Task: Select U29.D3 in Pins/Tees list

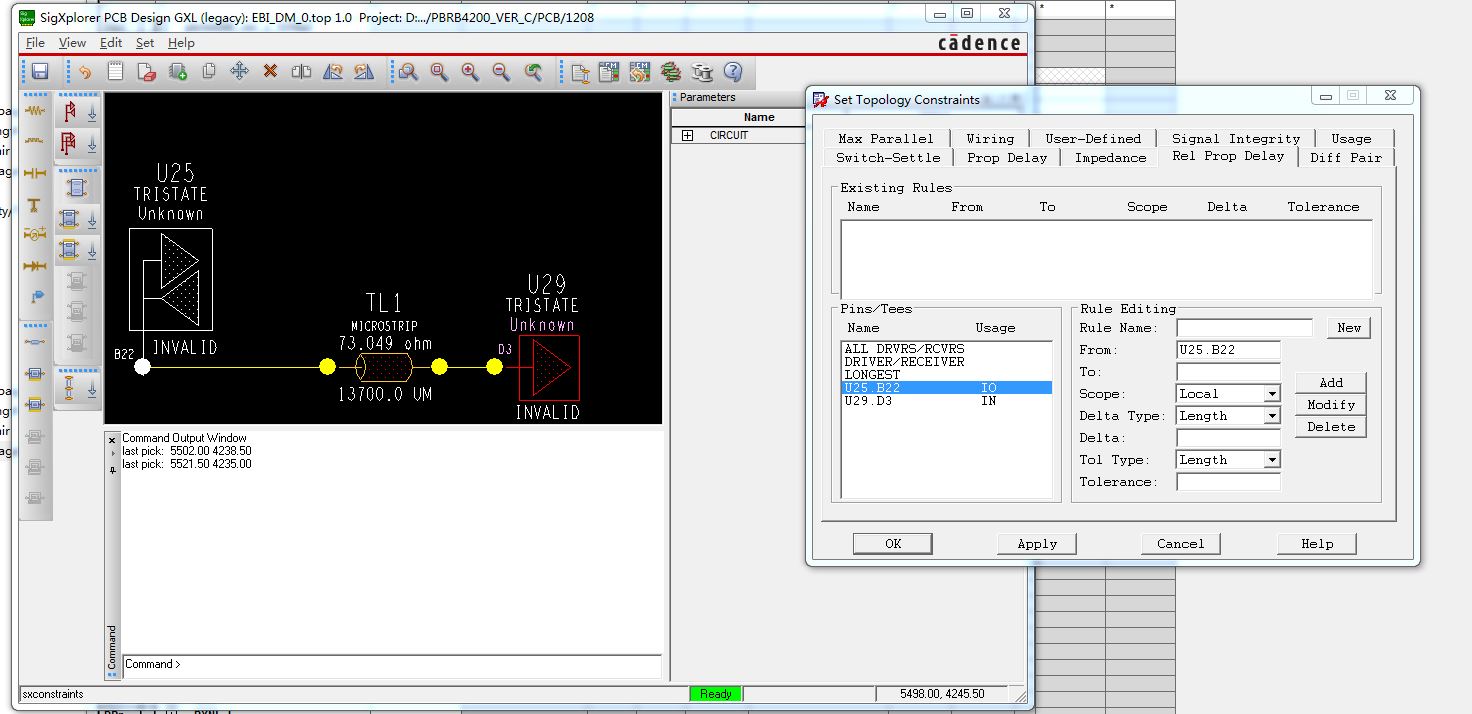Action: [947, 401]
